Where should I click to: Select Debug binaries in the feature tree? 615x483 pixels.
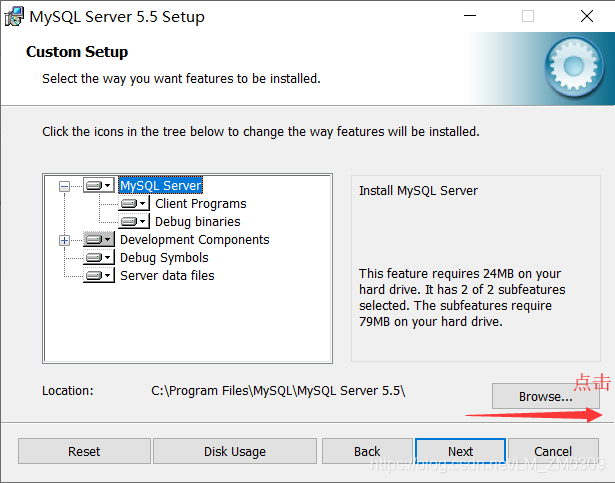pos(198,222)
